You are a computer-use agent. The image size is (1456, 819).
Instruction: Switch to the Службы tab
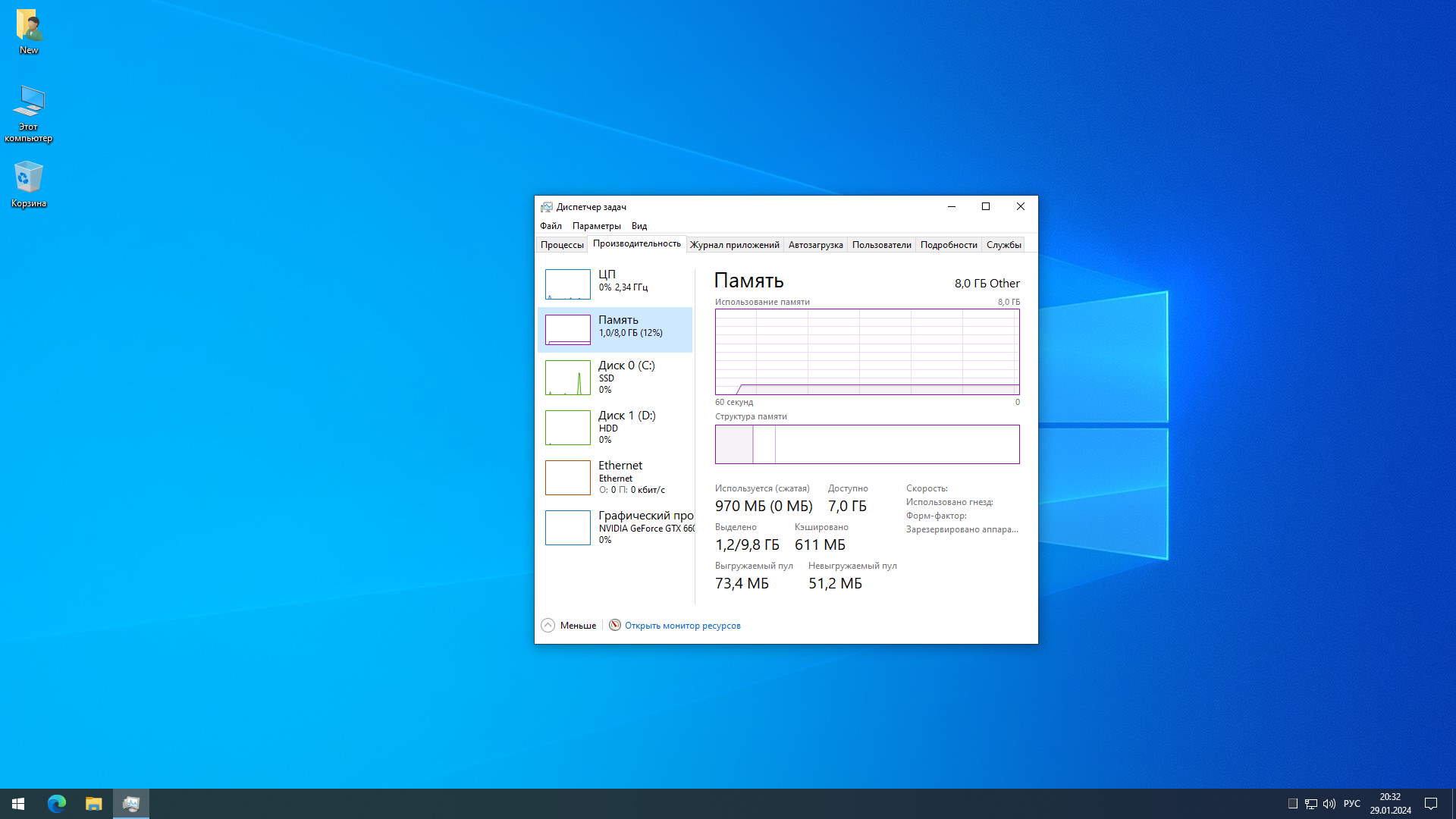pos(1003,245)
